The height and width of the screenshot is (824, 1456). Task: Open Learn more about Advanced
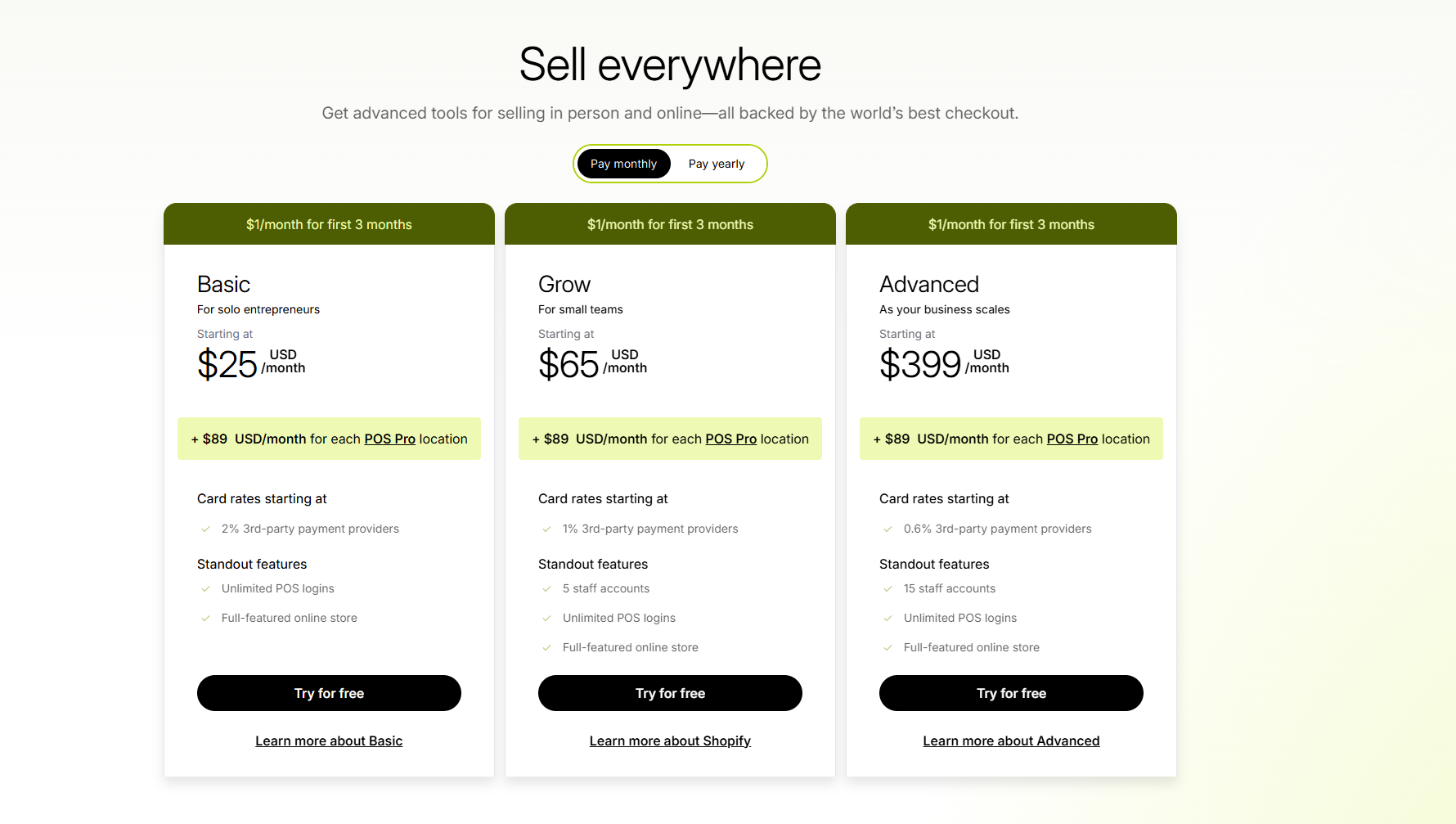click(x=1011, y=741)
